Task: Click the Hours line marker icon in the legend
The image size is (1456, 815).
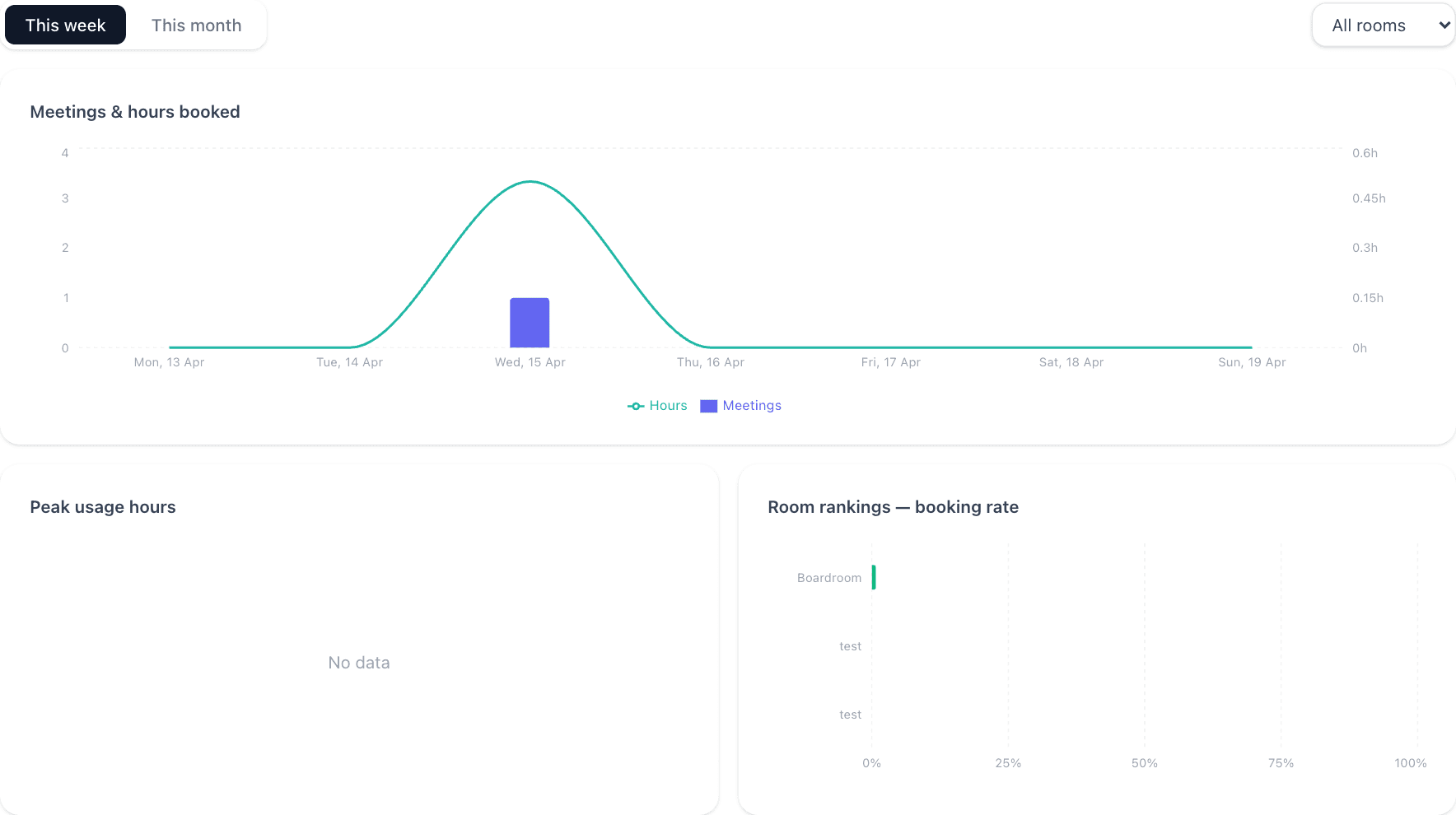Action: tap(634, 405)
